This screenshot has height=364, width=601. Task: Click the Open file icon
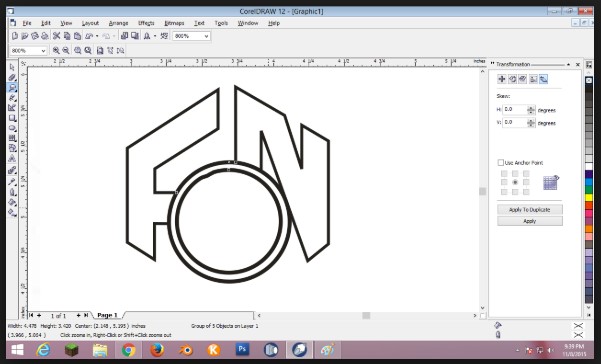point(25,36)
